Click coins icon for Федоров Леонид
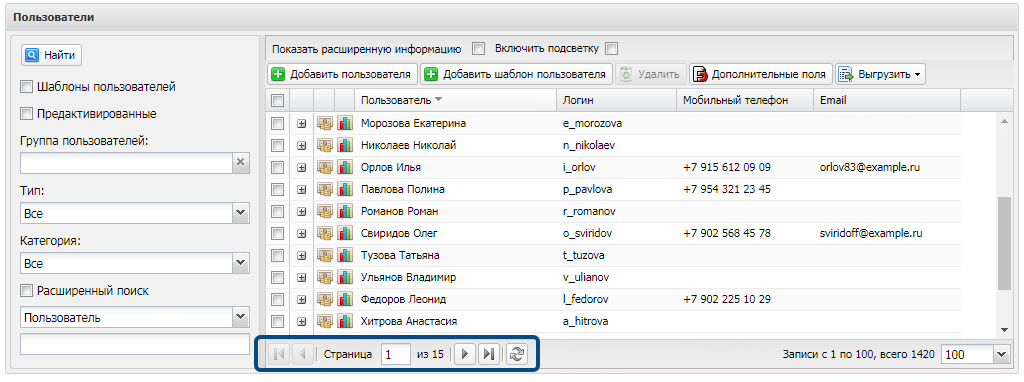 pyautogui.click(x=325, y=299)
